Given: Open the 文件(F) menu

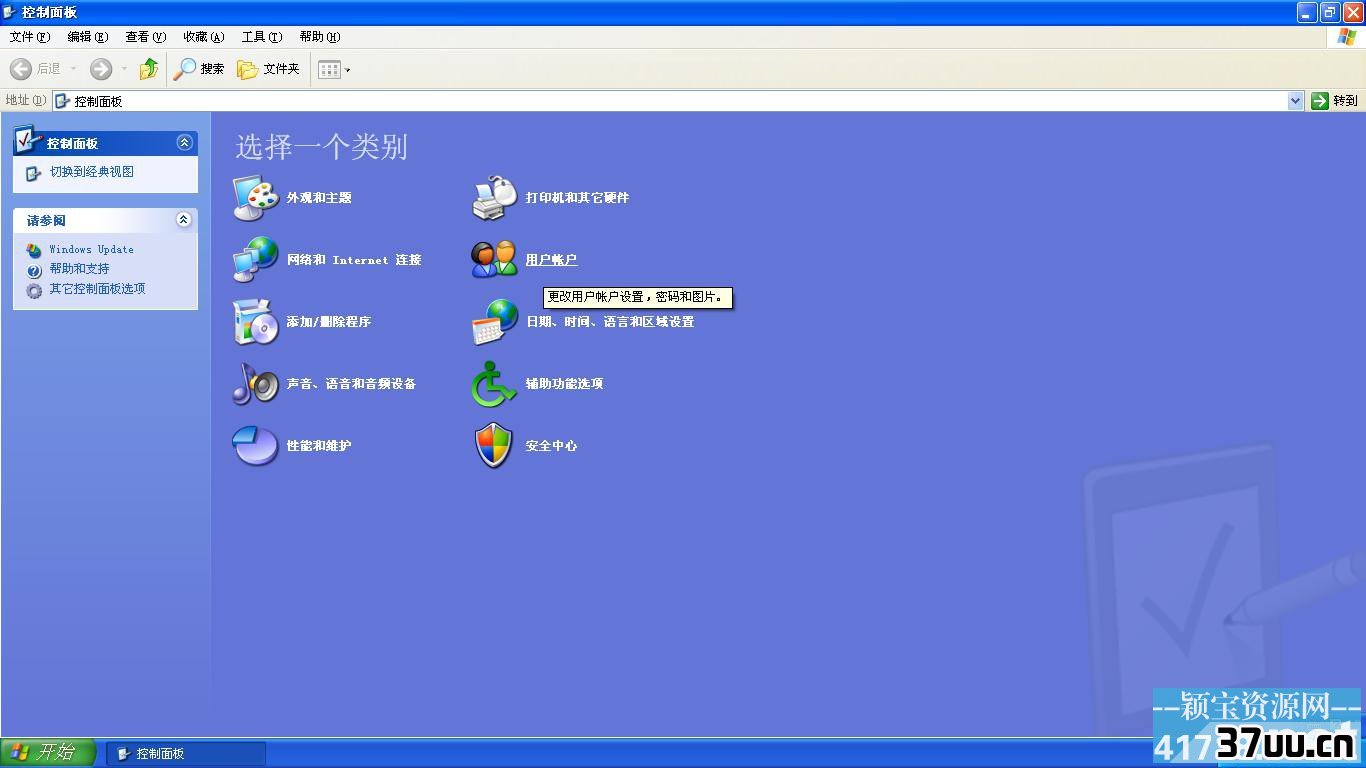Looking at the screenshot, I should pos(30,37).
